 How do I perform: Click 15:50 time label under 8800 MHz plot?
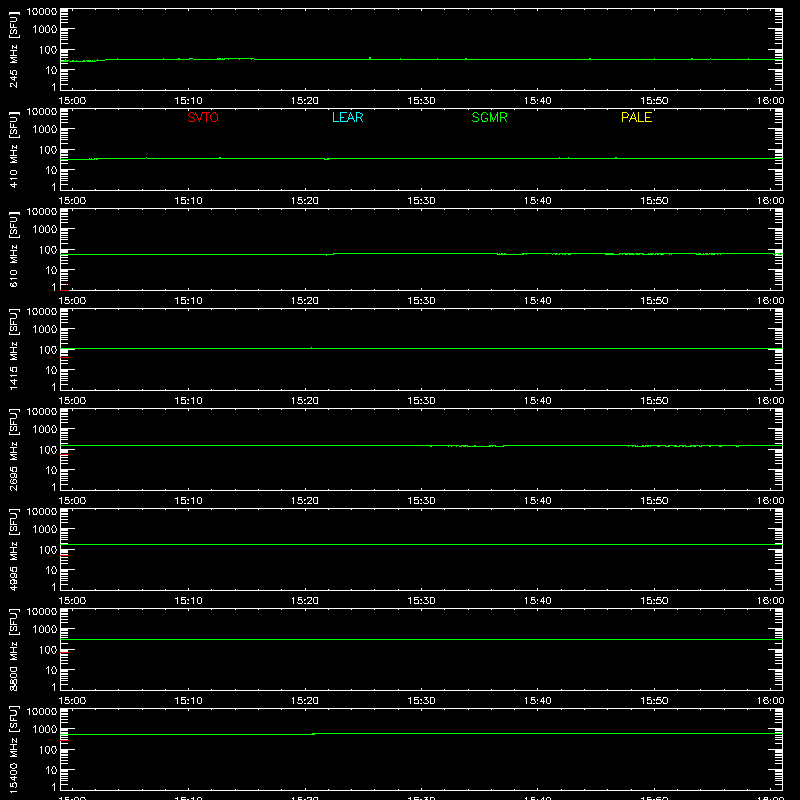pos(654,701)
